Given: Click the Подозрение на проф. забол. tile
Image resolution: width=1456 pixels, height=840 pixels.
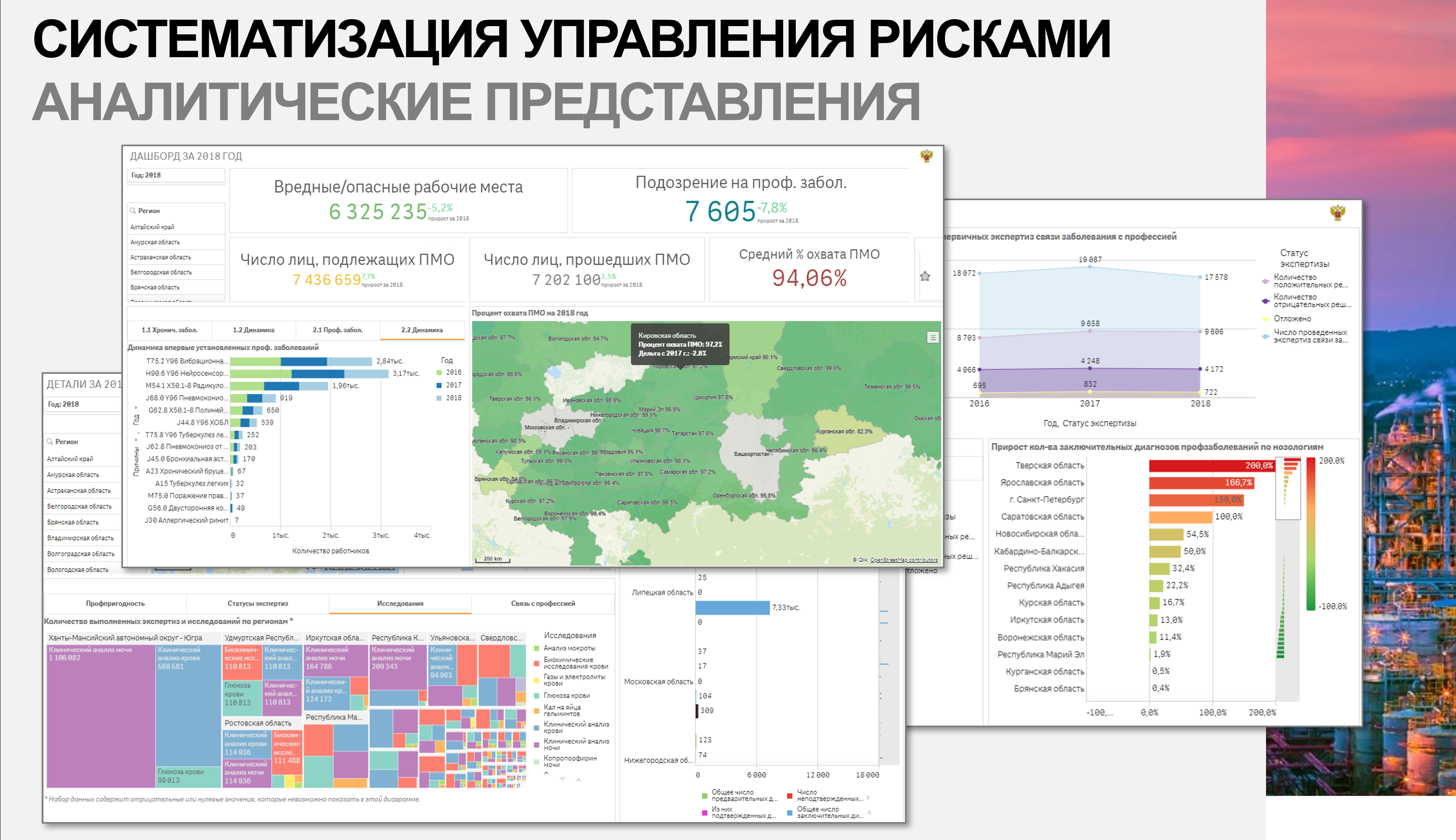Looking at the screenshot, I should coord(741,201).
